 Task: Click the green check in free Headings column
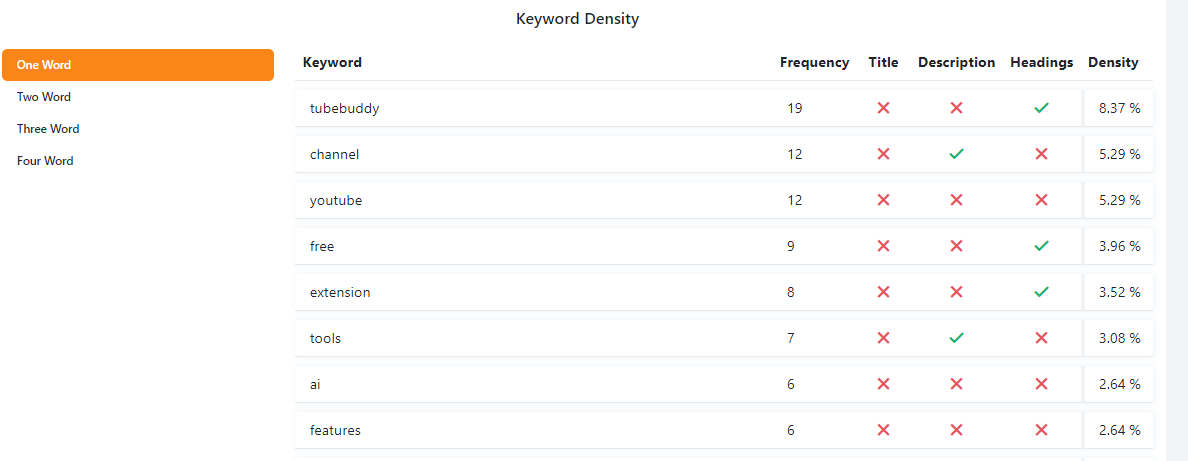point(1041,246)
